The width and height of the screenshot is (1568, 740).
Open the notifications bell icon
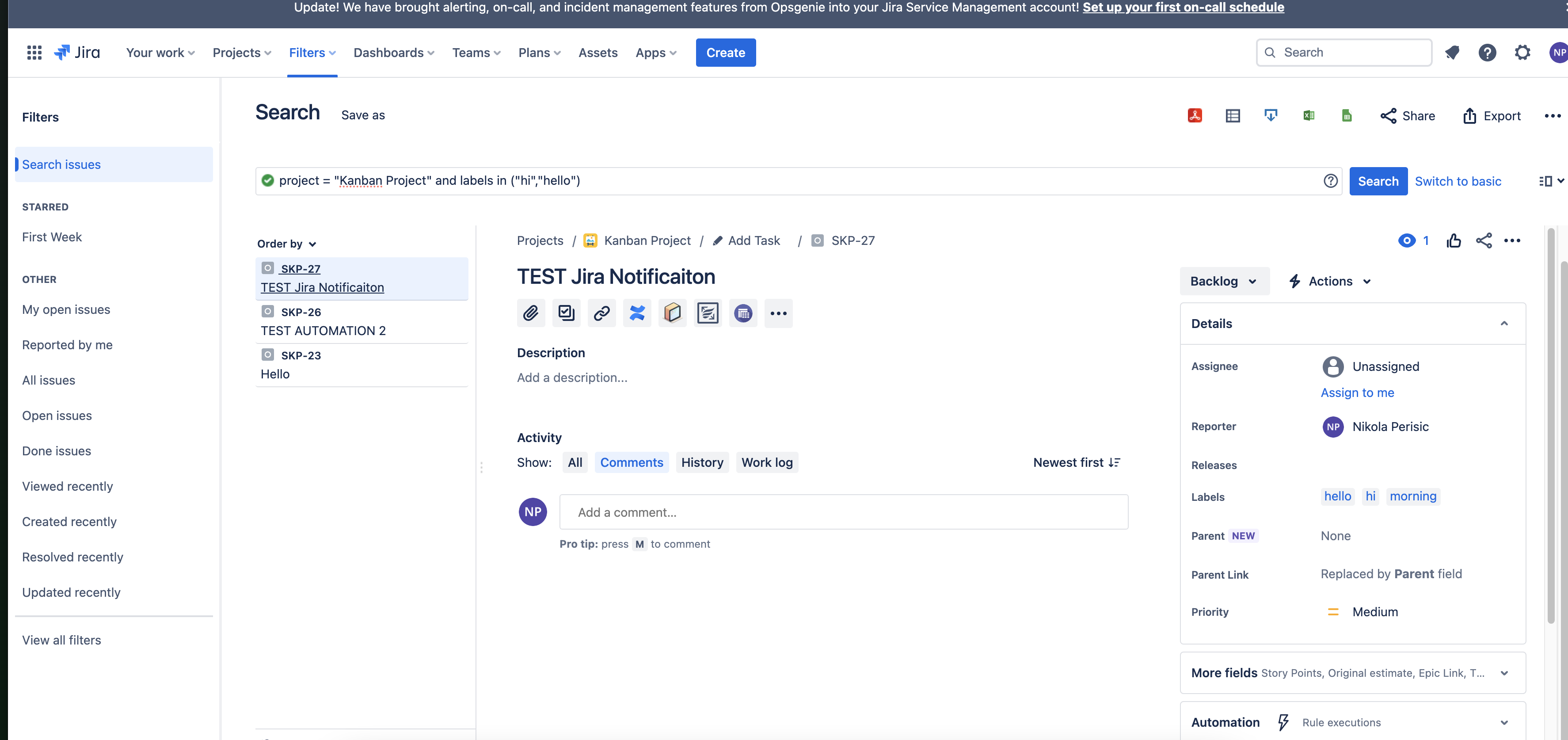coord(1452,52)
